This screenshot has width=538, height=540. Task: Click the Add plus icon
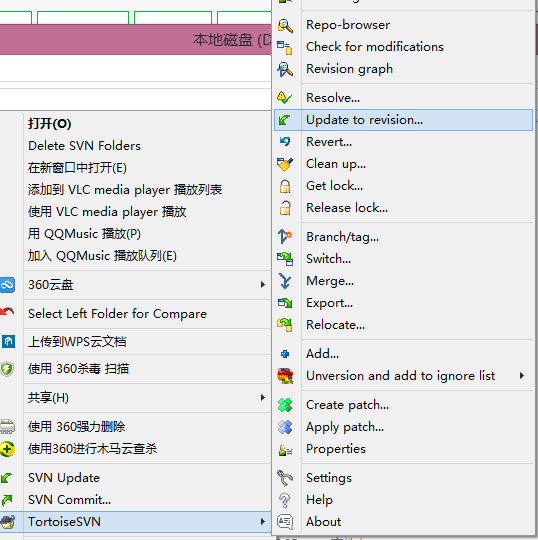pos(285,354)
